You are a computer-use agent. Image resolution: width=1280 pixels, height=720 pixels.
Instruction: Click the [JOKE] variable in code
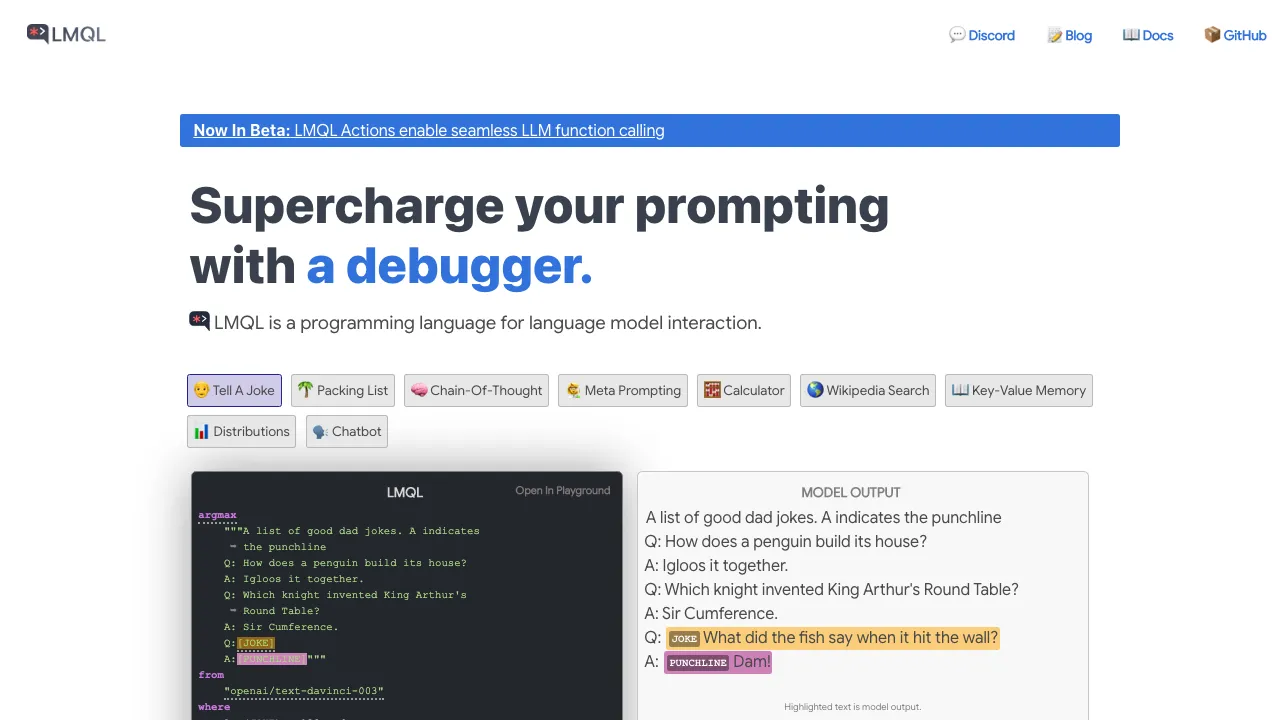256,643
